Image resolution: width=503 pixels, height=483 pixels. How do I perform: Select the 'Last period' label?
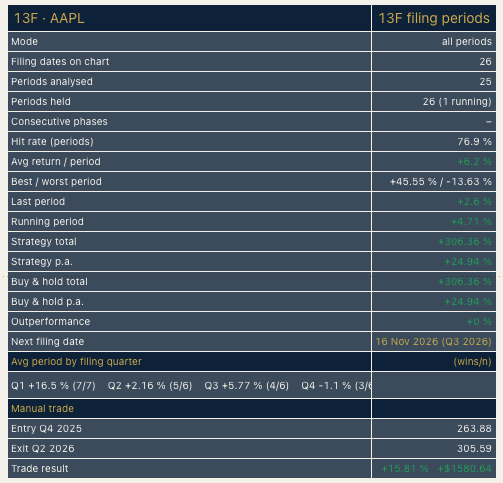coord(38,202)
